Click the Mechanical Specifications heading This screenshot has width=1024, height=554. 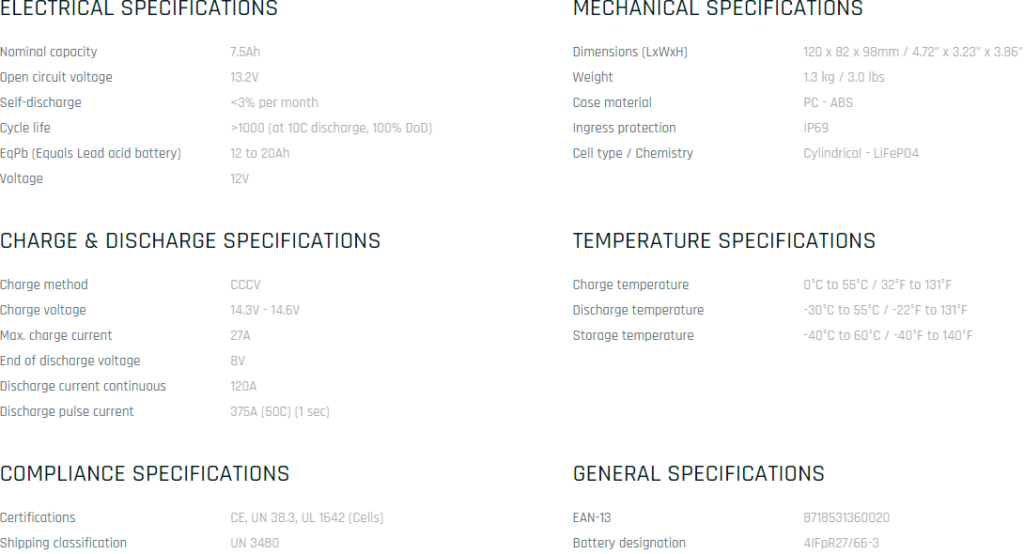point(717,9)
